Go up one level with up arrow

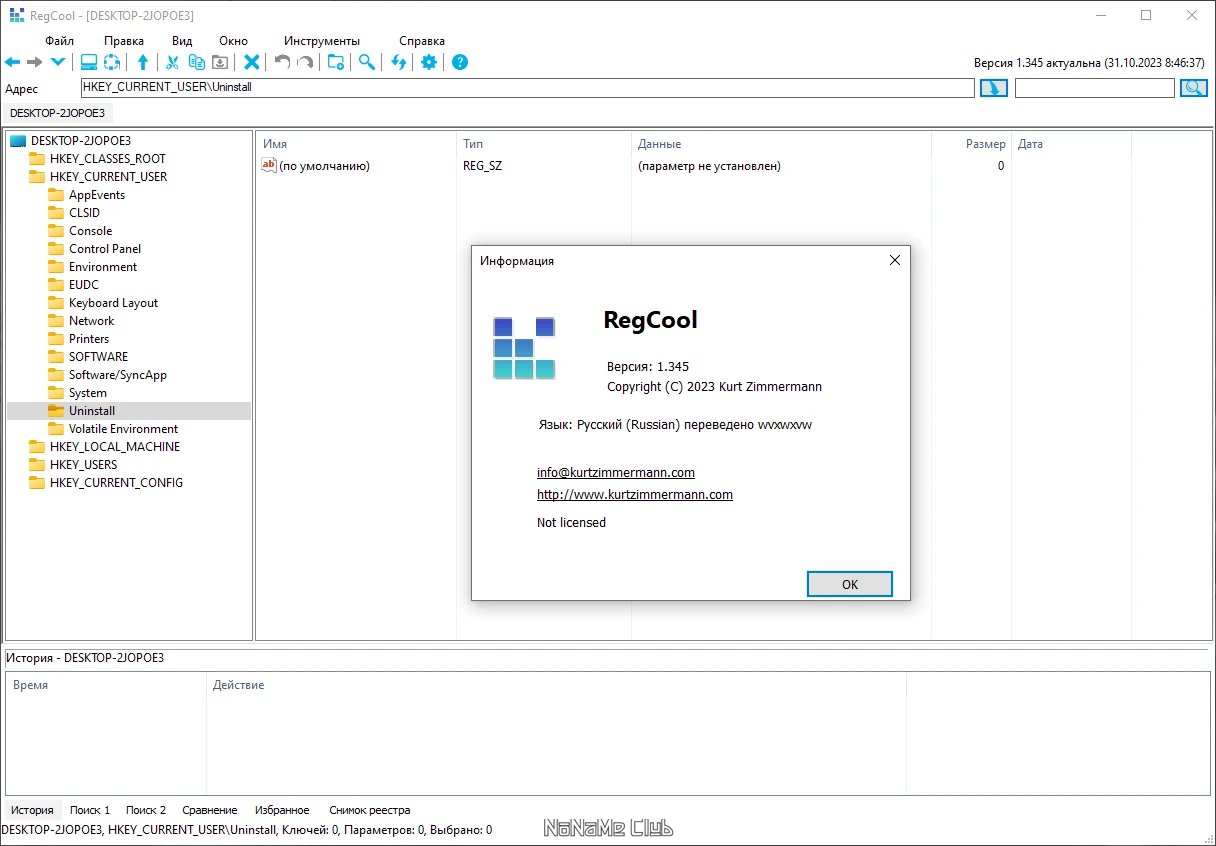point(143,62)
